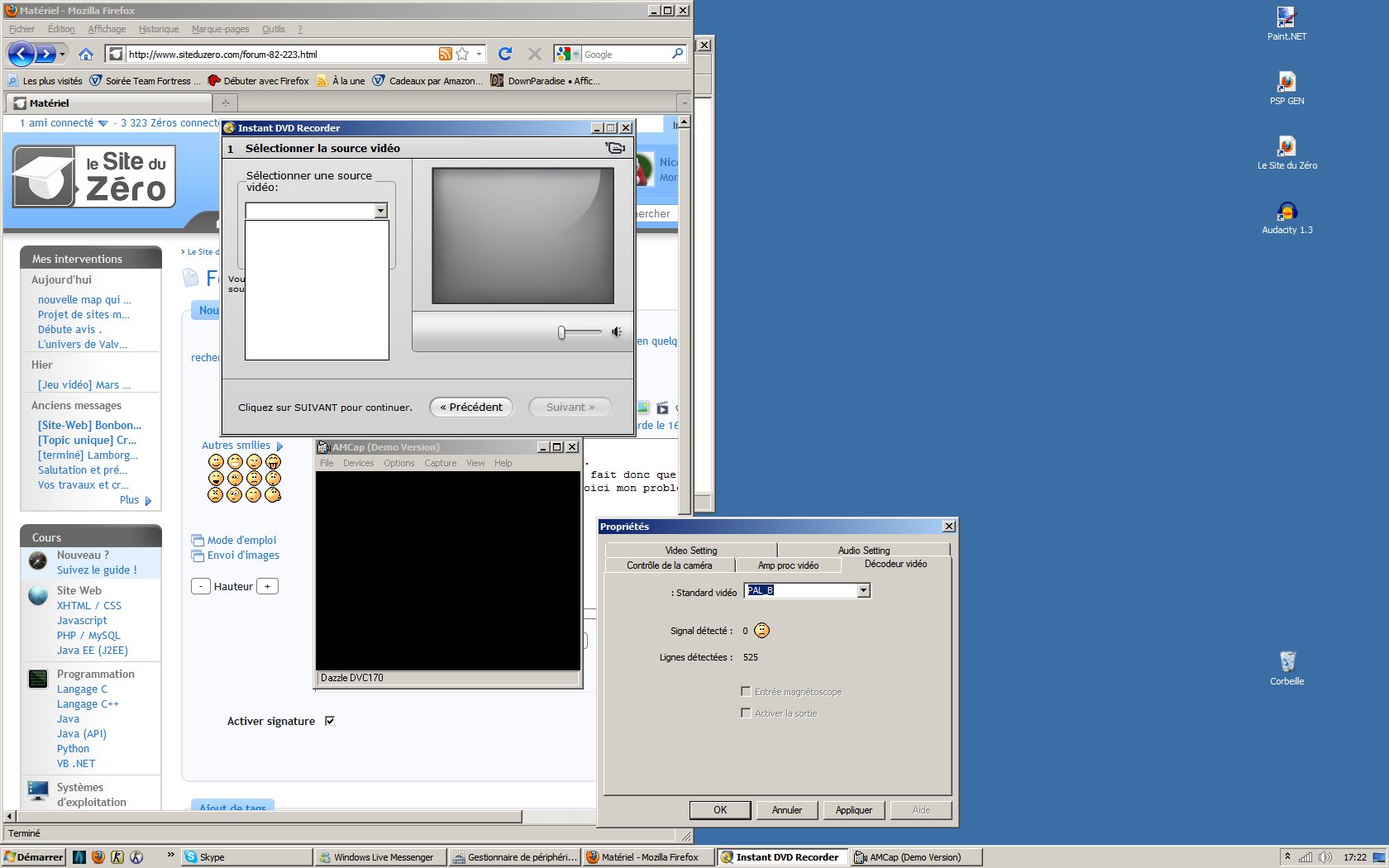Switch to the Video Setting tab
The height and width of the screenshot is (868, 1389).
pos(691,551)
